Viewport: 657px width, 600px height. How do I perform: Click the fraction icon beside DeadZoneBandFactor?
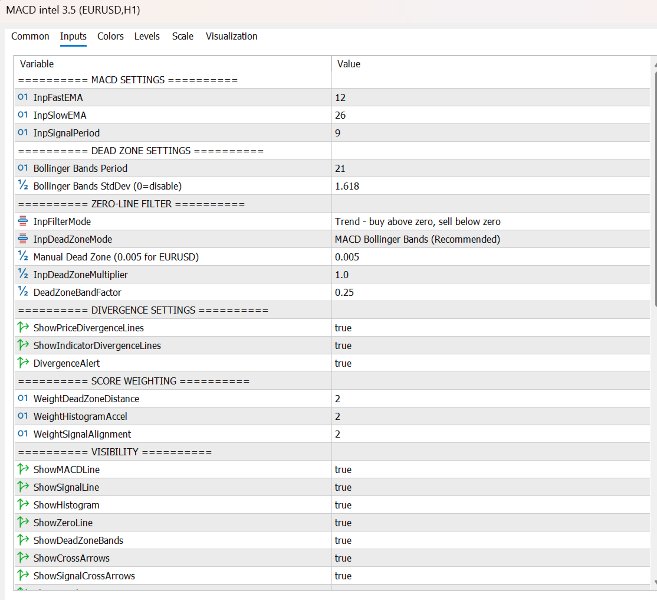tap(23, 292)
